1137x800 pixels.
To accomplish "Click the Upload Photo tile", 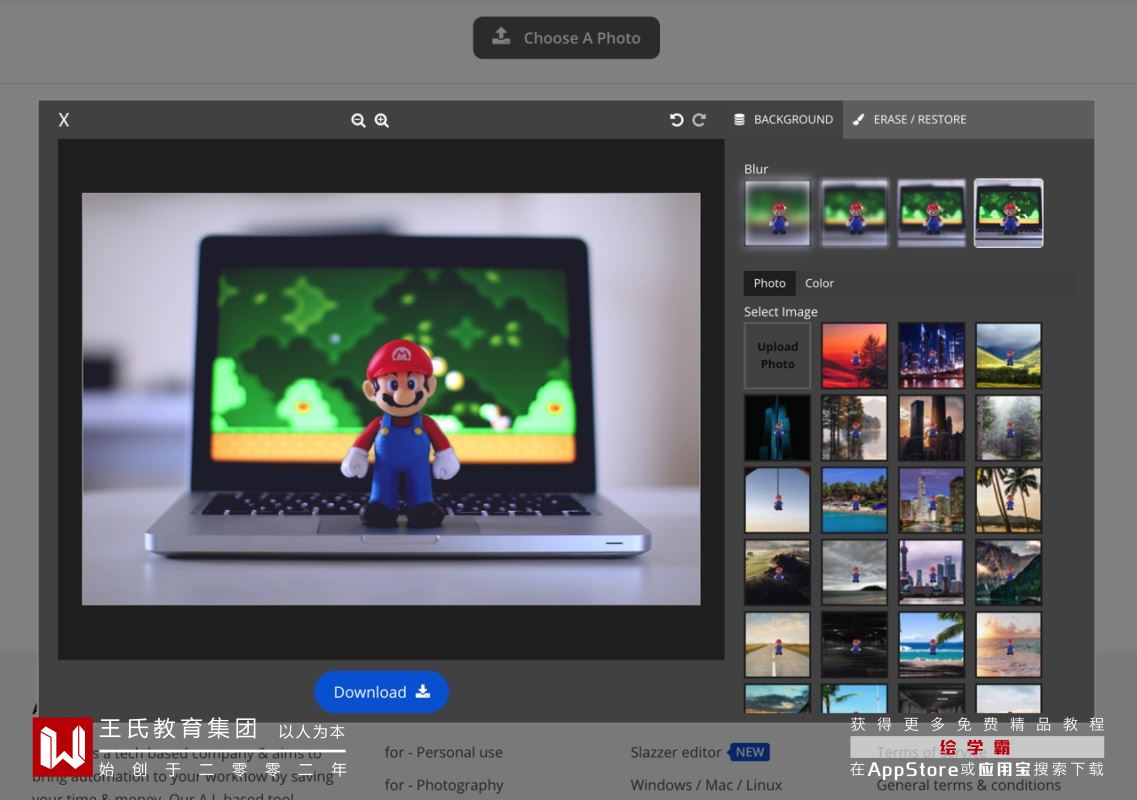I will pyautogui.click(x=777, y=355).
